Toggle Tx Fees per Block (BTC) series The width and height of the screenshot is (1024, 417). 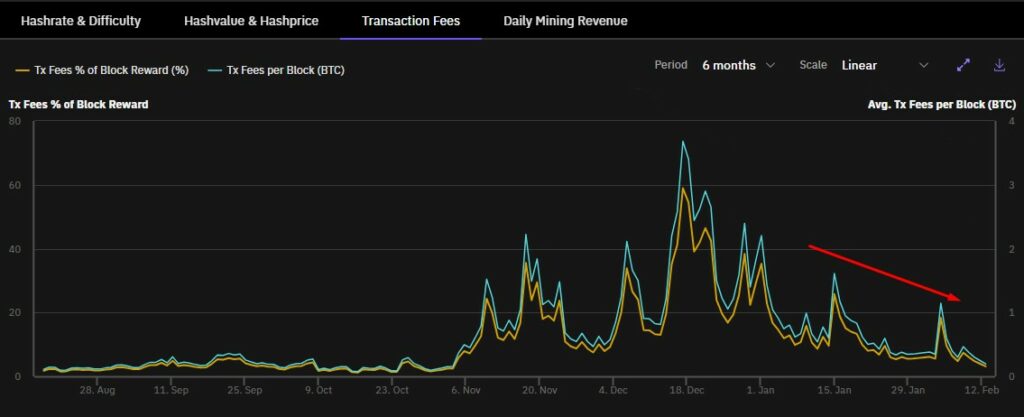click(276, 70)
